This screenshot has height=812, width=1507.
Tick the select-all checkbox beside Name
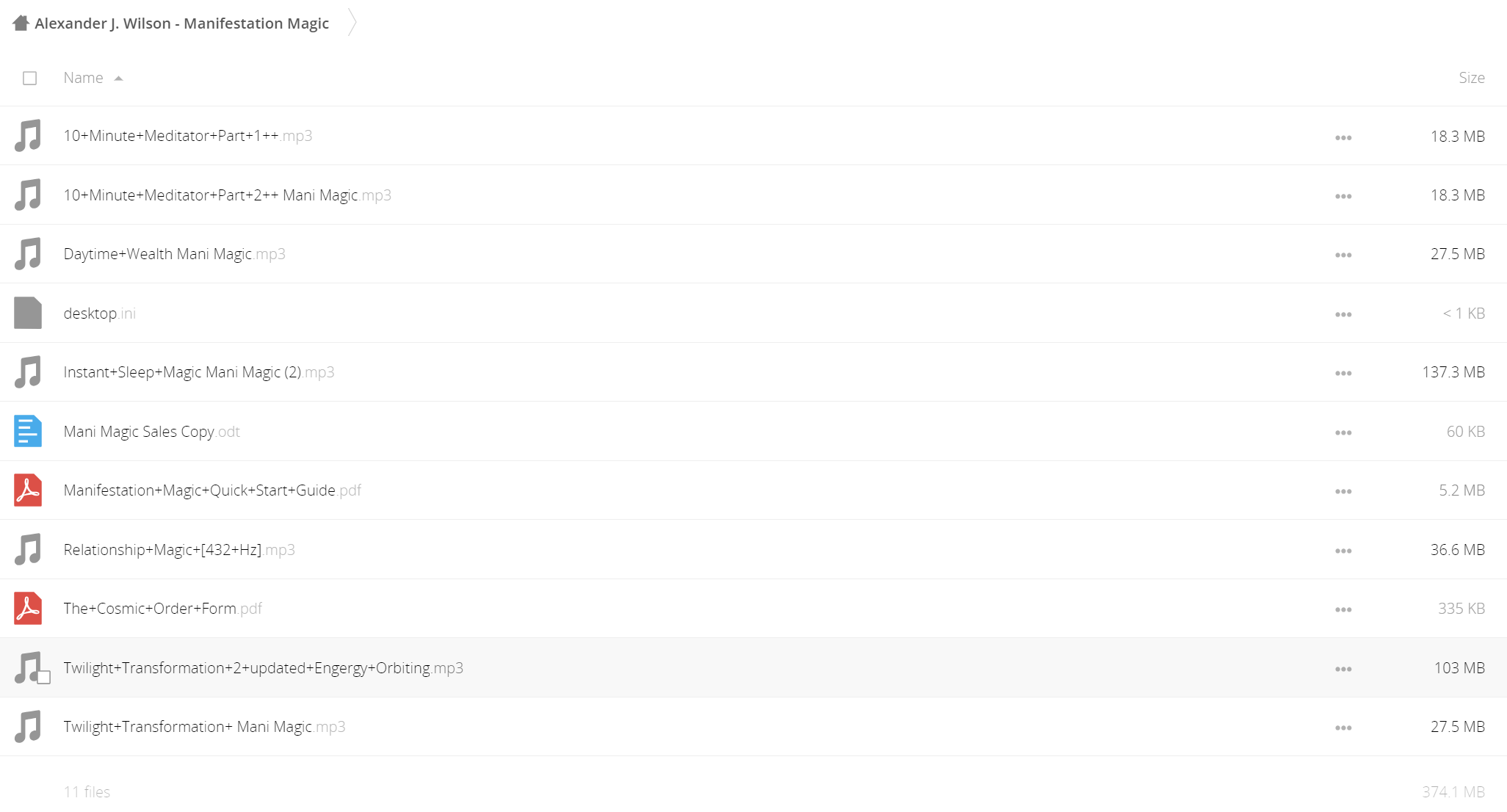click(x=29, y=79)
